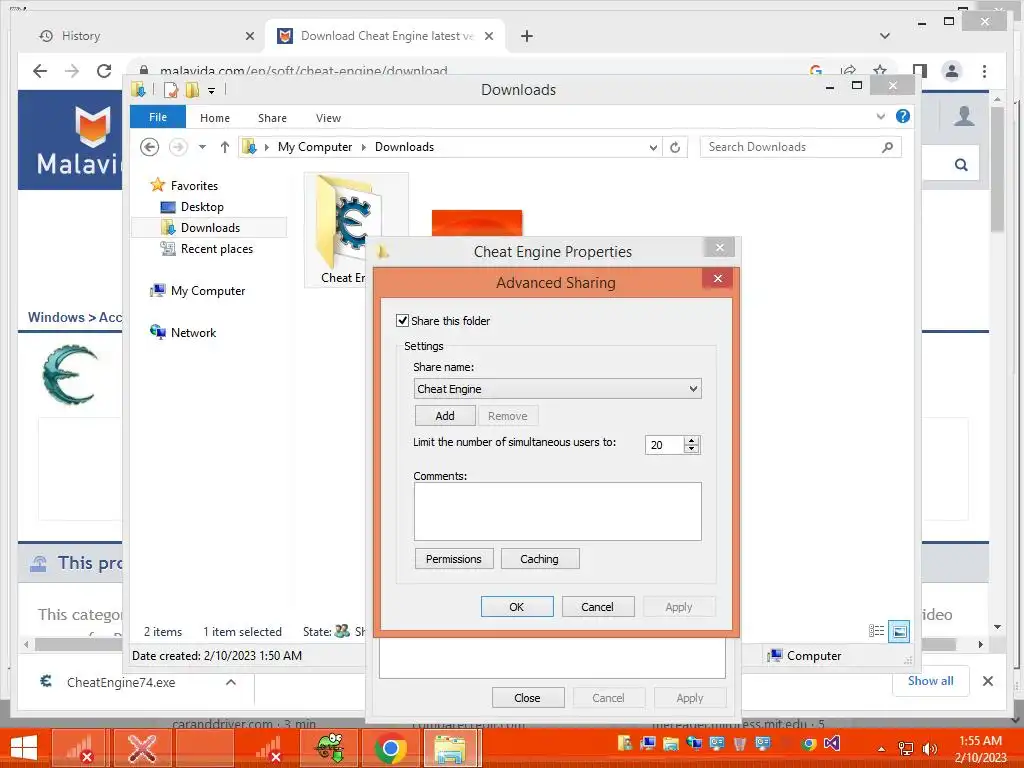Switch Explorer to details view
The image size is (1024, 768).
876,631
